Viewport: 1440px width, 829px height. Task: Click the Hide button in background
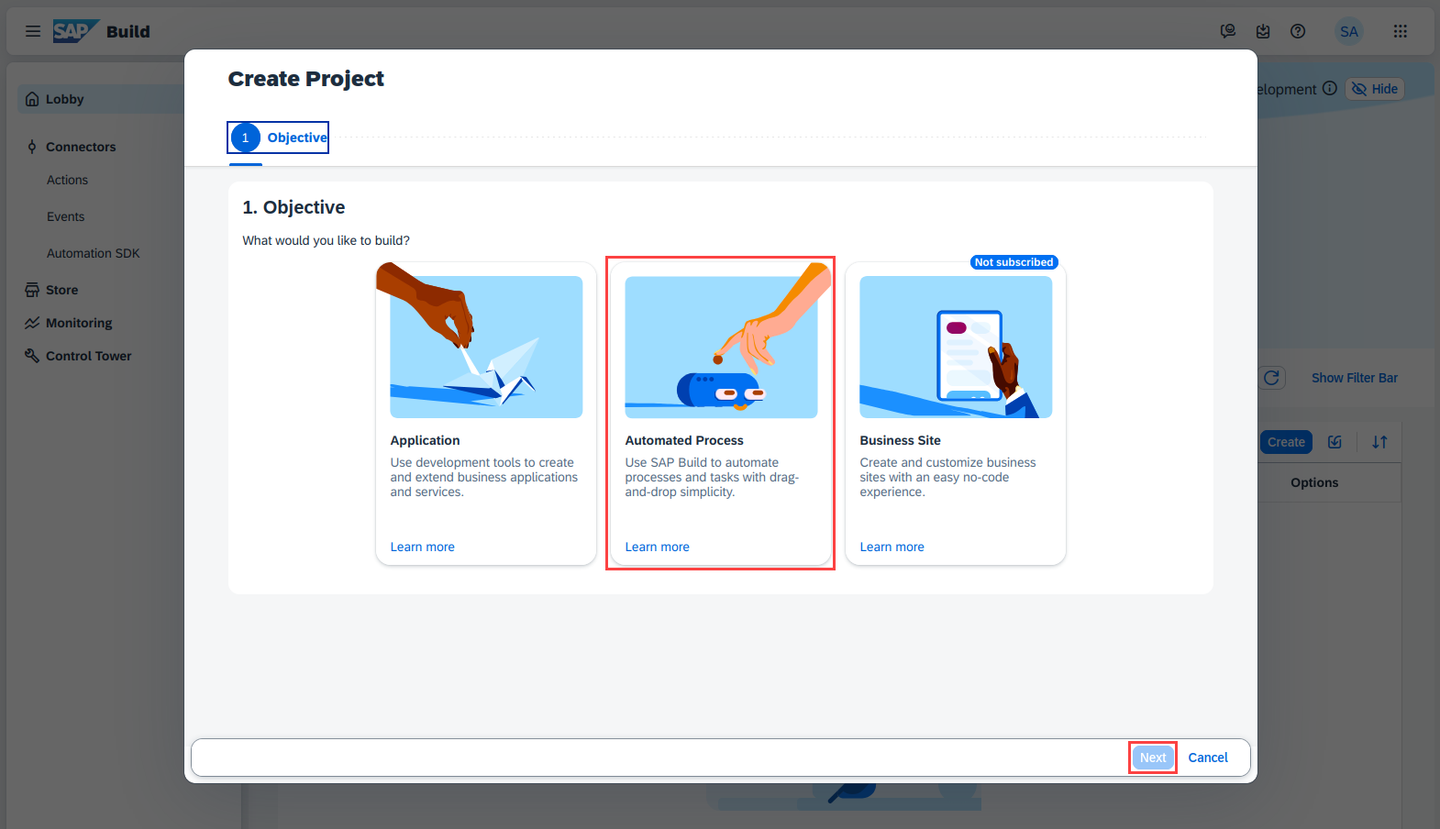[x=1375, y=89]
